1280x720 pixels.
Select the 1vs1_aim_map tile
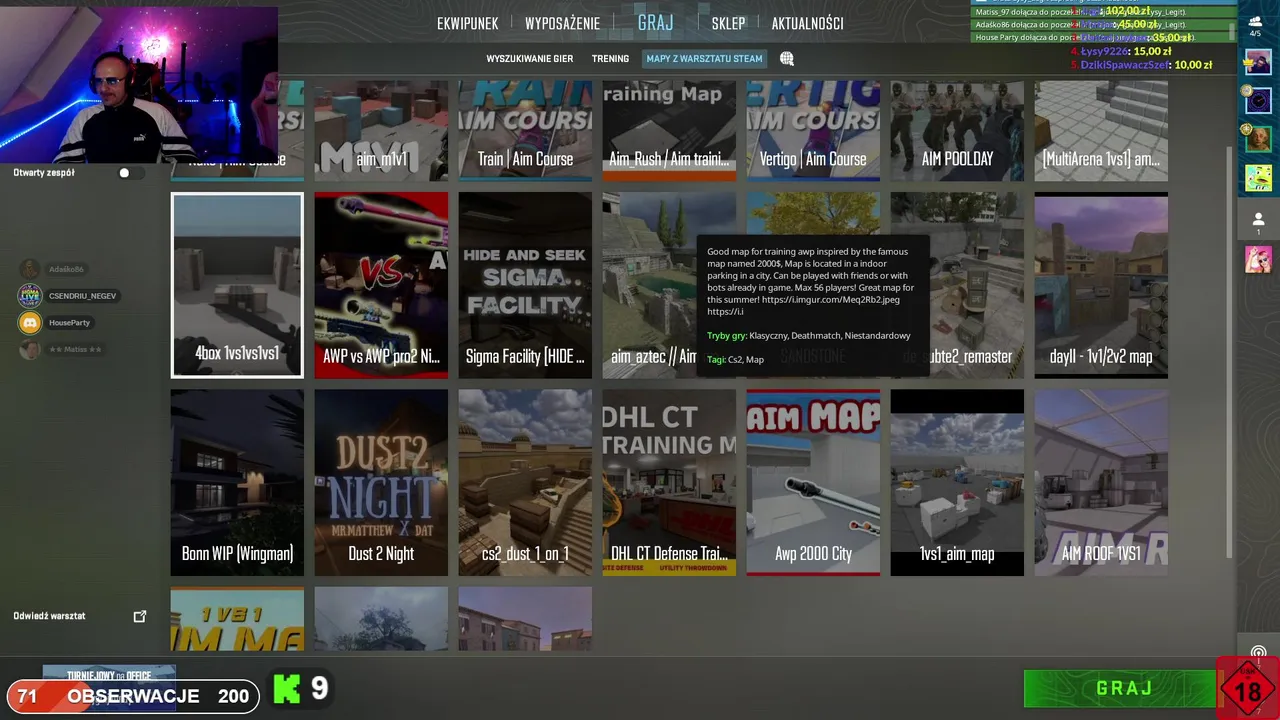point(957,482)
